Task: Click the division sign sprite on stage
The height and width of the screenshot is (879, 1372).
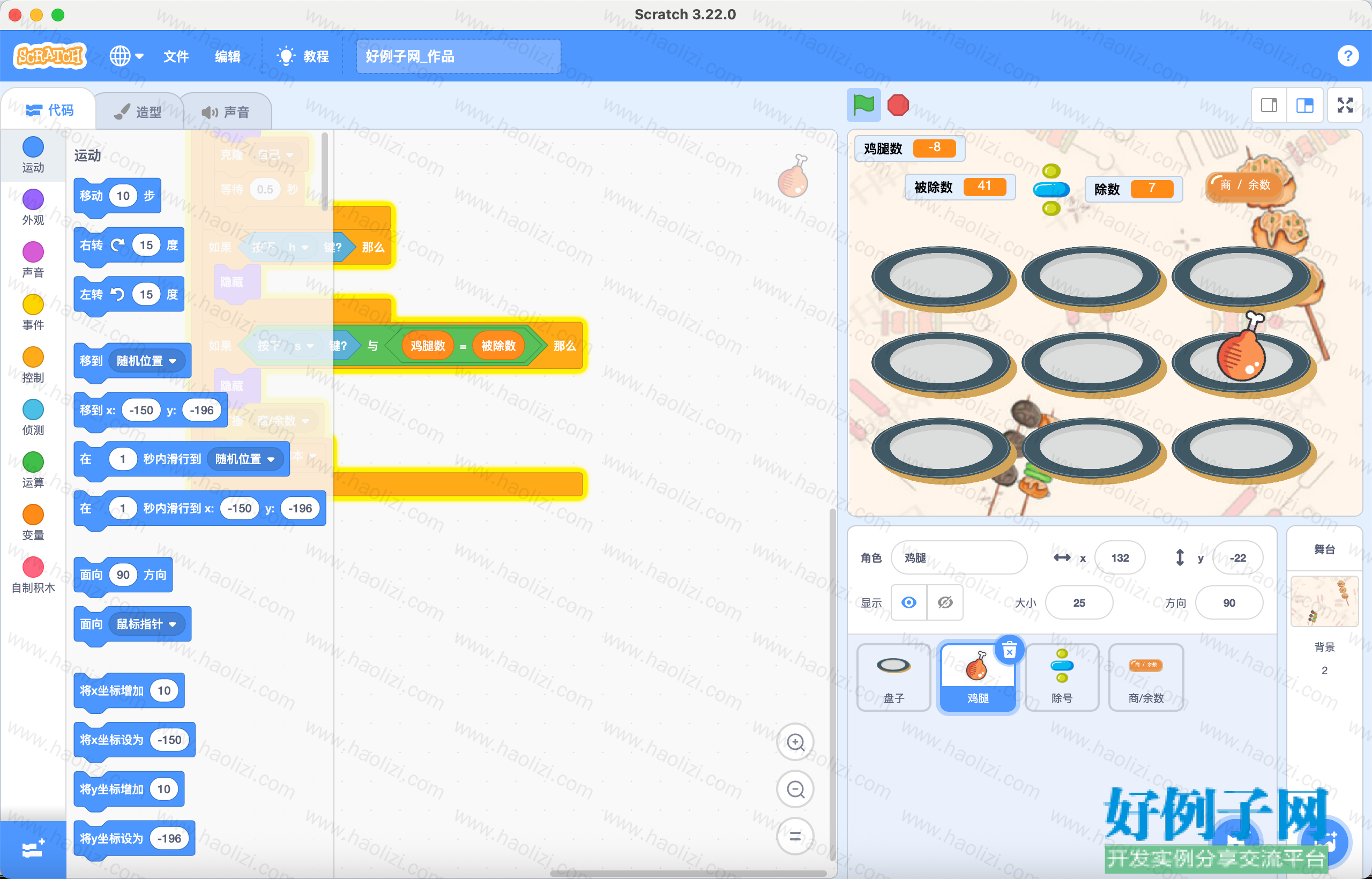Action: click(x=1050, y=190)
